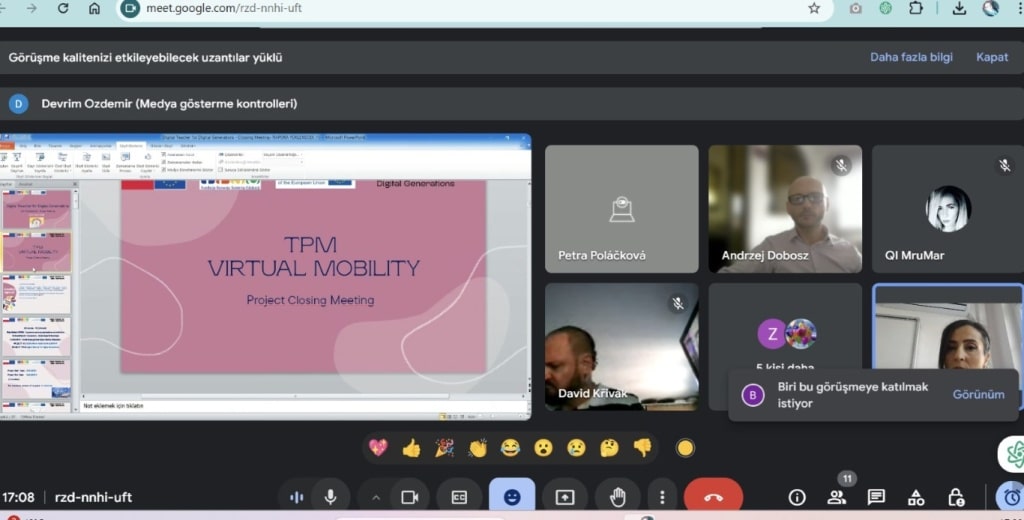Expand video settings with the up chevron
The height and width of the screenshot is (520, 1024).
point(376,496)
